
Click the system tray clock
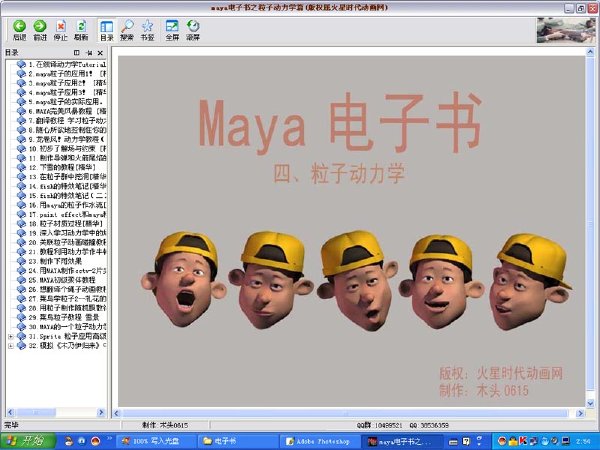pos(583,441)
